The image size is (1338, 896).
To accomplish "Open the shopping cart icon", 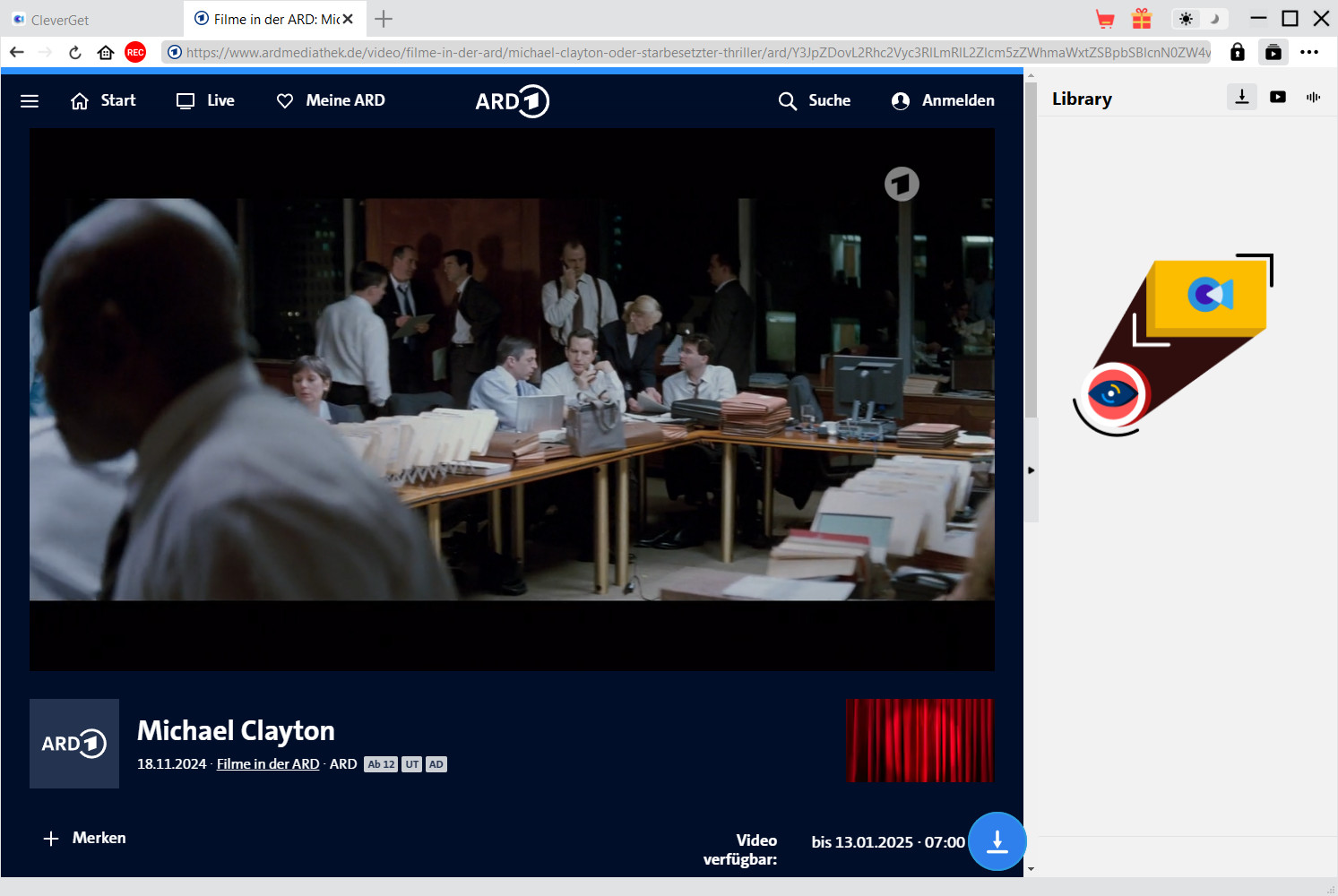I will (x=1105, y=19).
